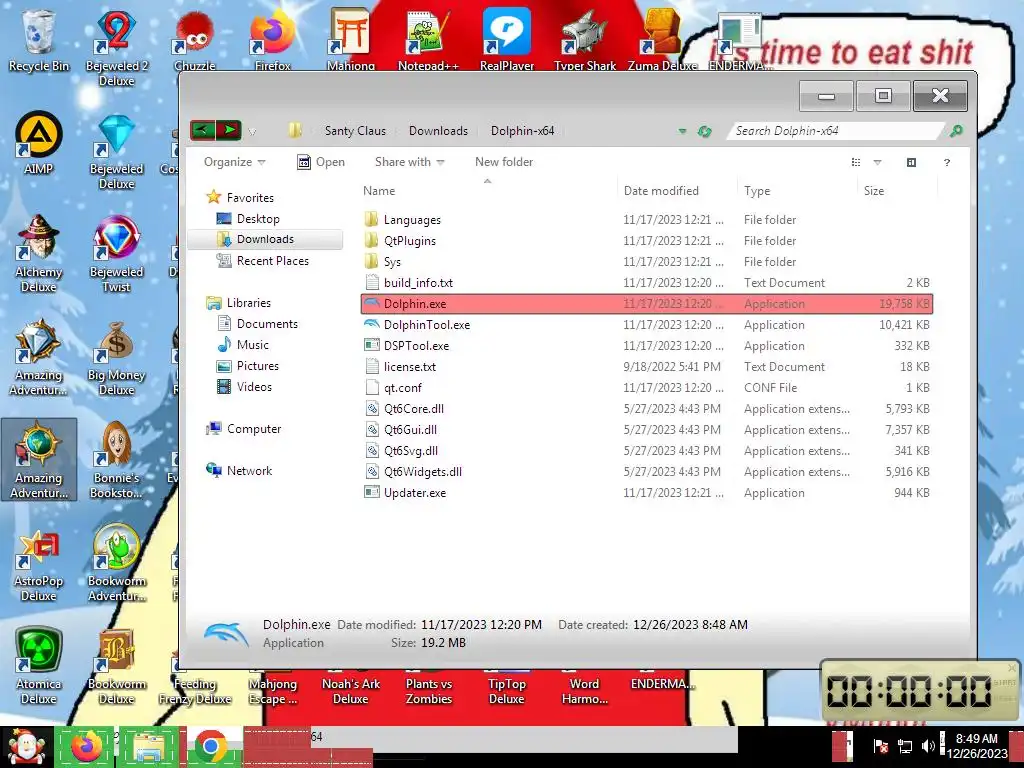Launch Notepad++ desktop shortcut
The image size is (1024, 768).
click(x=428, y=39)
